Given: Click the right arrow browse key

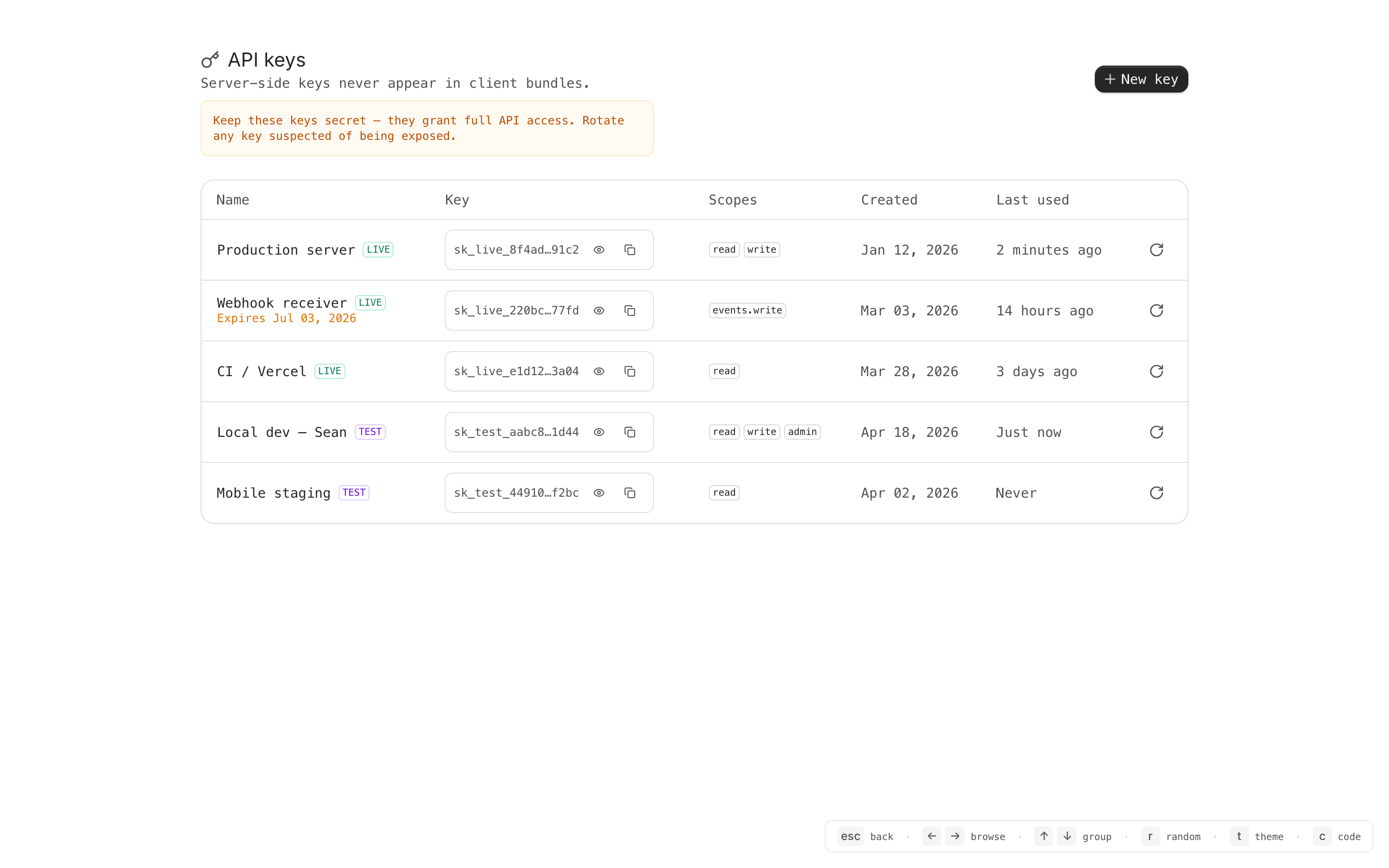Looking at the screenshot, I should pos(955,836).
